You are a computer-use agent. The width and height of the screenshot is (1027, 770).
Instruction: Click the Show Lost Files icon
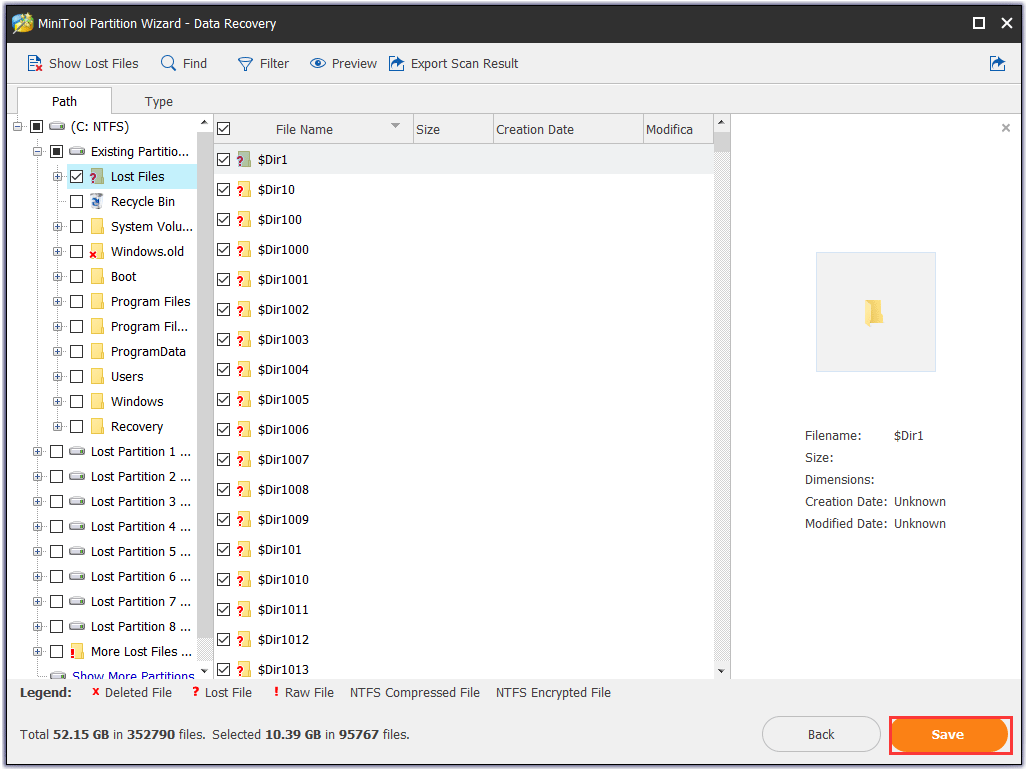(34, 64)
